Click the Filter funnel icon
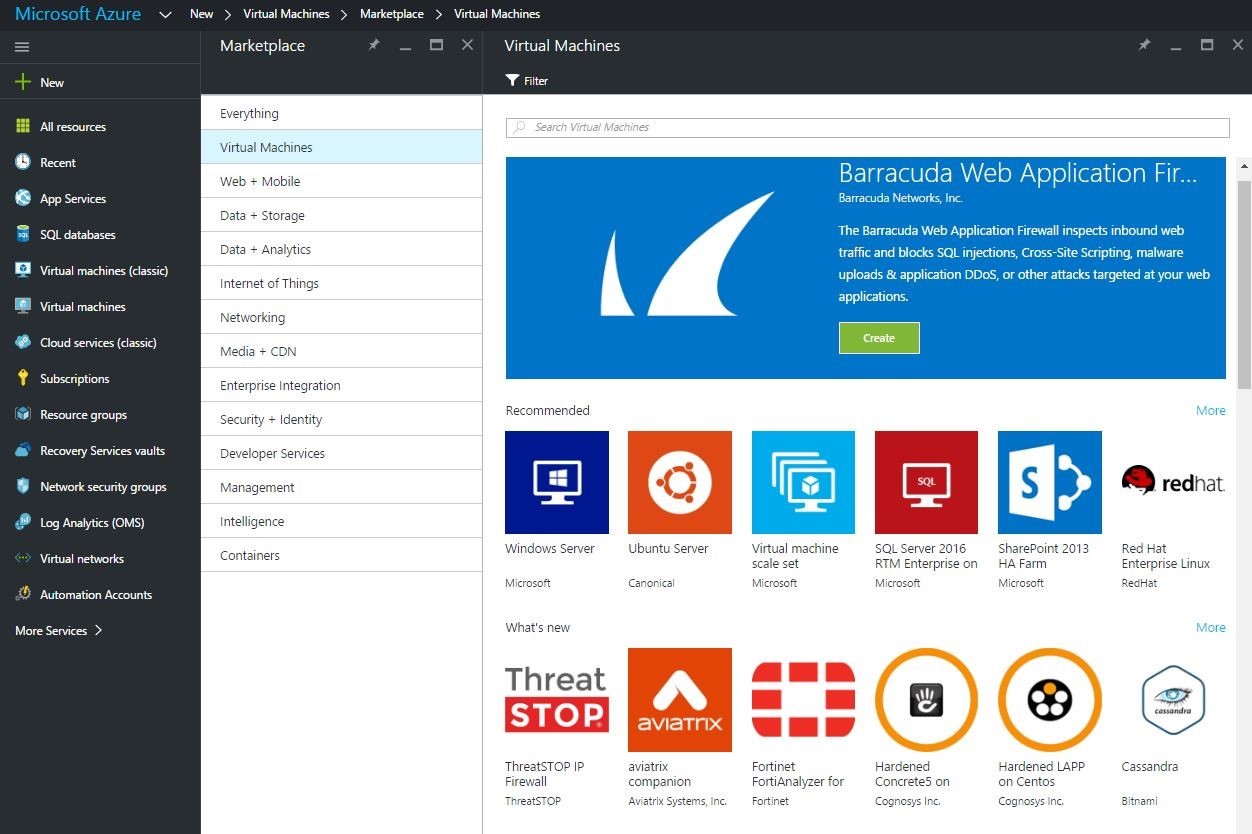1252x834 pixels. coord(512,80)
